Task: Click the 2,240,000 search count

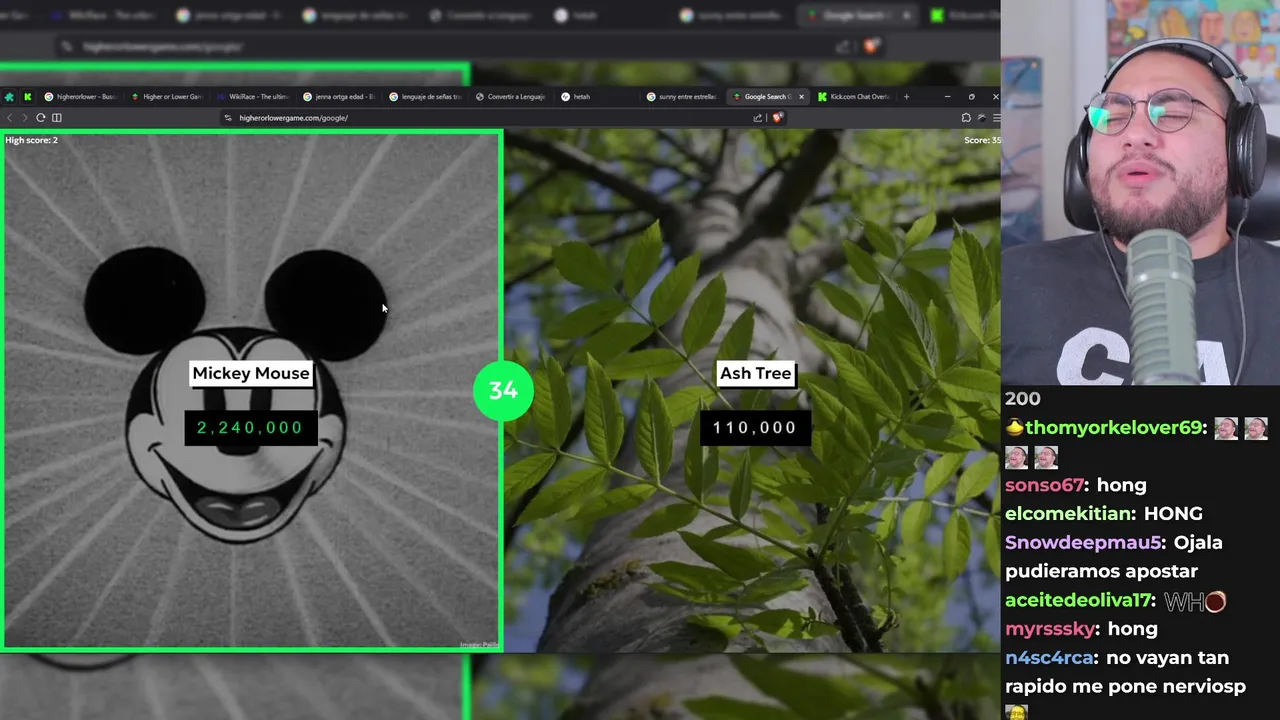Action: point(250,428)
